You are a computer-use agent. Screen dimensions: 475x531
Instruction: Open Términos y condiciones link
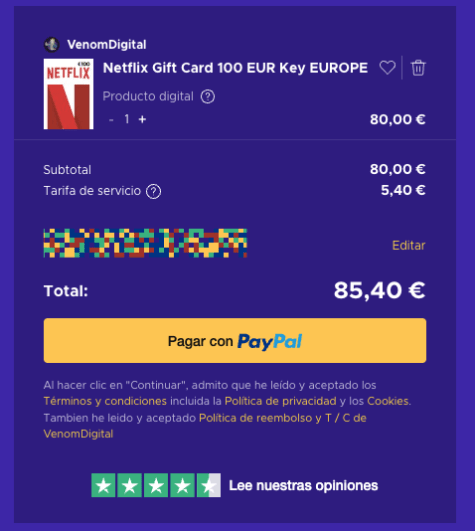click(105, 401)
